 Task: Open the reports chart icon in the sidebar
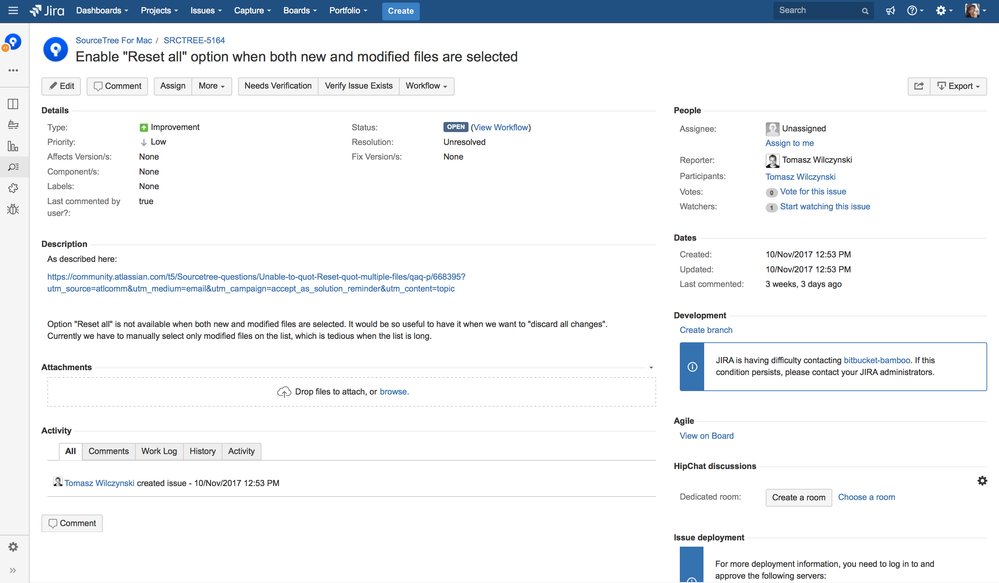pyautogui.click(x=13, y=146)
